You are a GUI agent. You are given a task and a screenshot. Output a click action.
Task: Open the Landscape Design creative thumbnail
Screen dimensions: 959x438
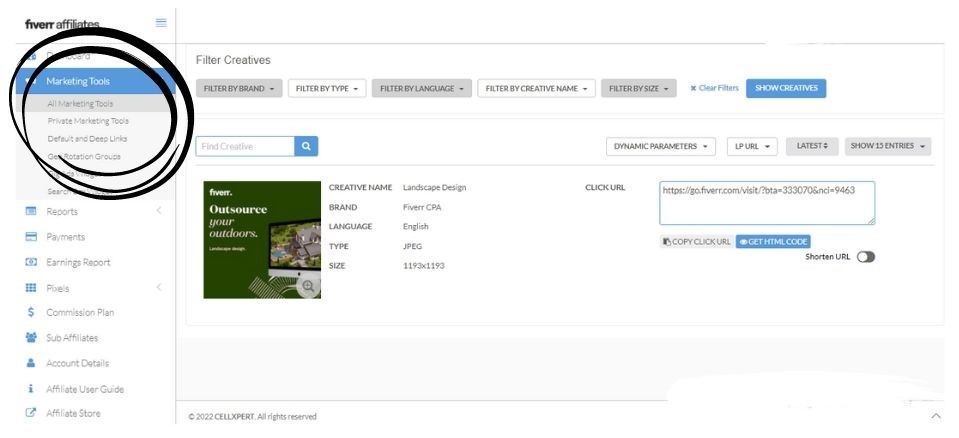point(262,240)
